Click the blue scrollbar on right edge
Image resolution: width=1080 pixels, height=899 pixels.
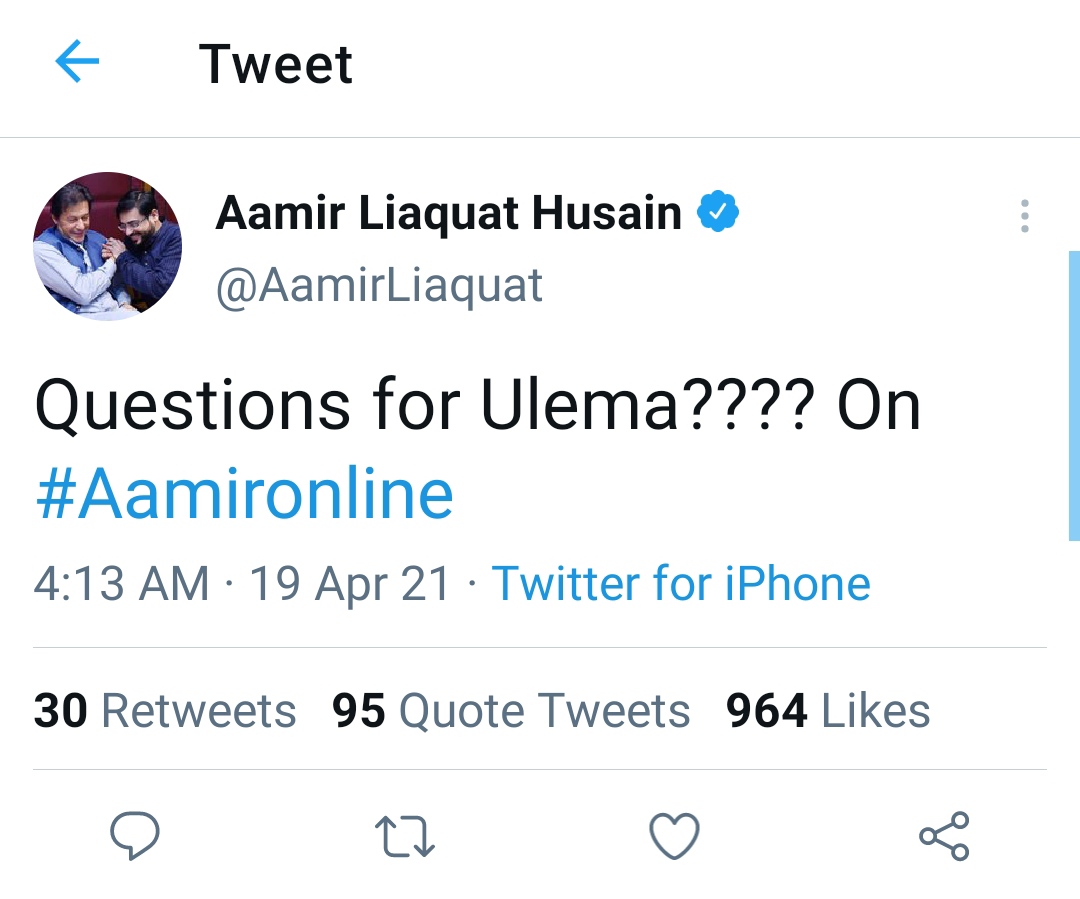[x=1074, y=395]
